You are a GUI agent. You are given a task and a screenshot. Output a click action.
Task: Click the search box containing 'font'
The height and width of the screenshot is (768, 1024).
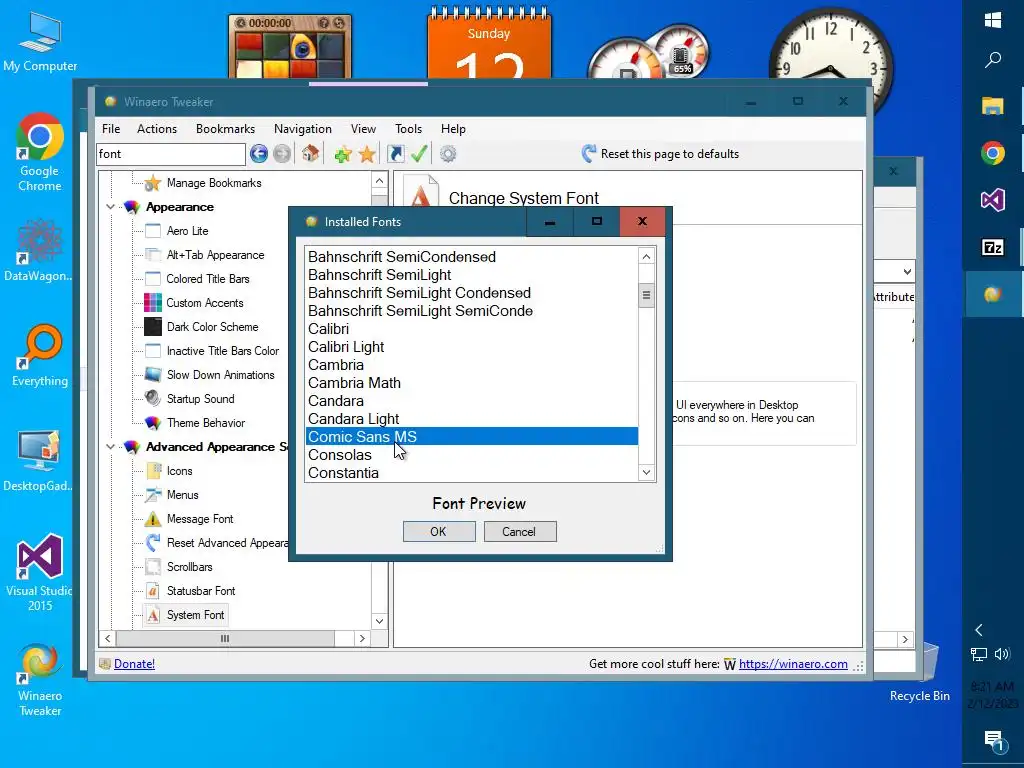[171, 154]
